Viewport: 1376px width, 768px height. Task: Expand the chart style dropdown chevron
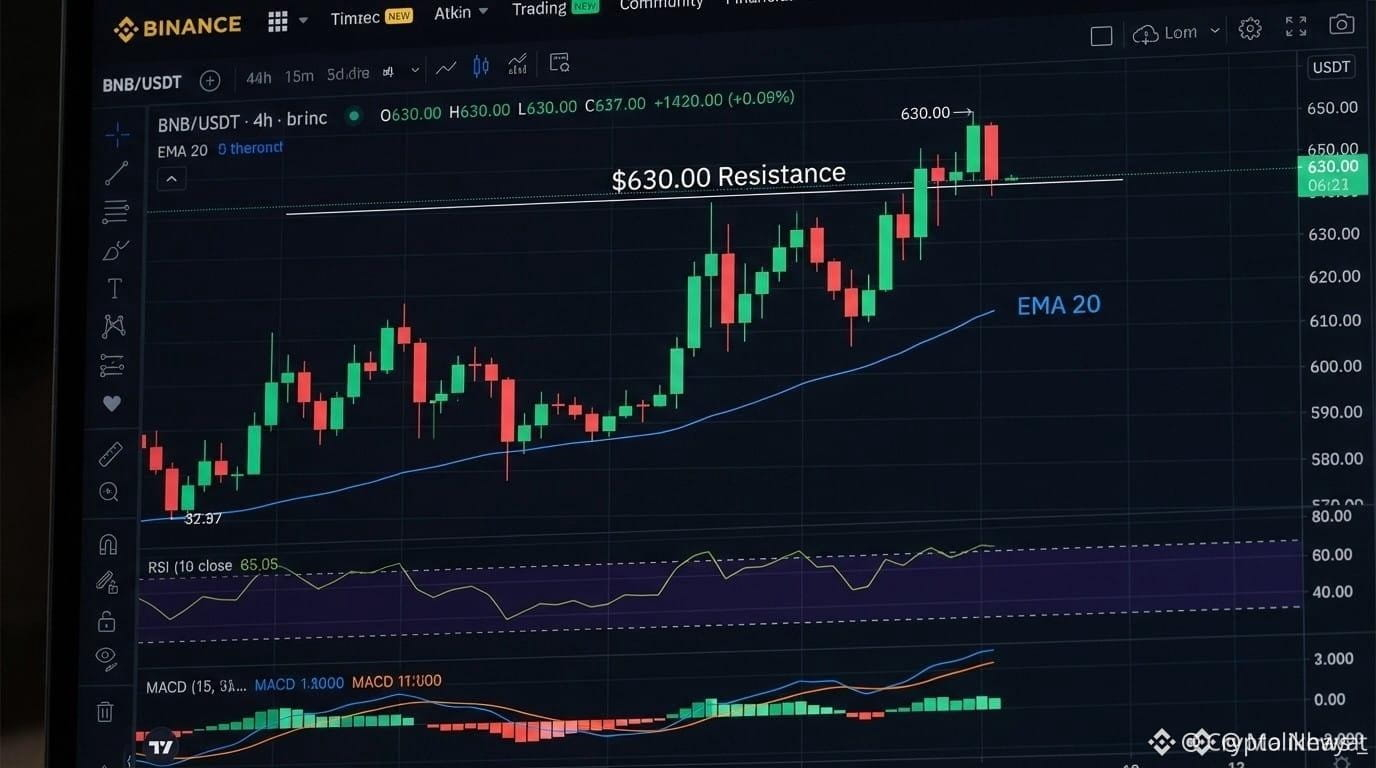(x=415, y=71)
